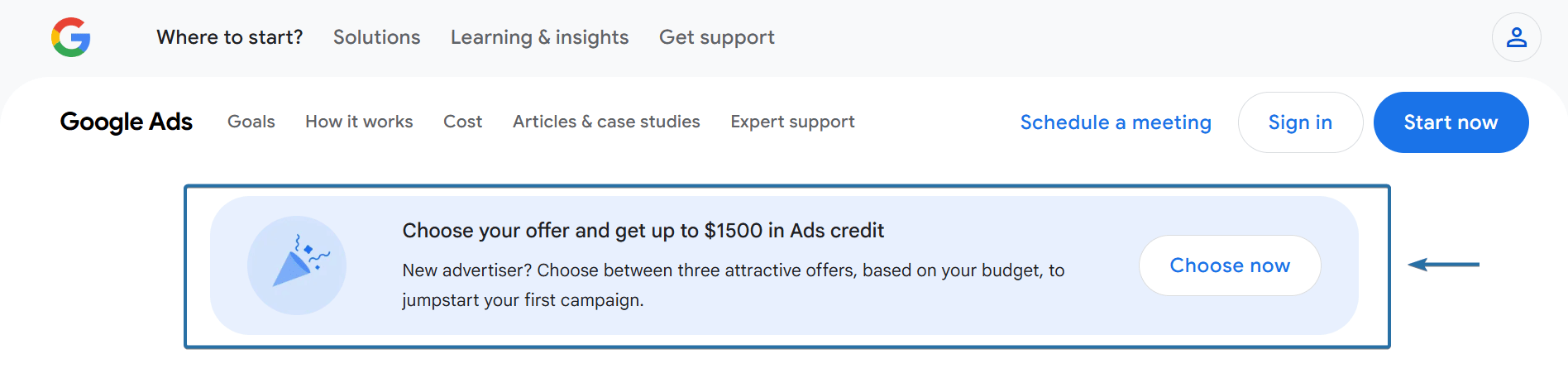1568x373 pixels.
Task: Expand the Learning & insights menu
Action: (x=539, y=37)
